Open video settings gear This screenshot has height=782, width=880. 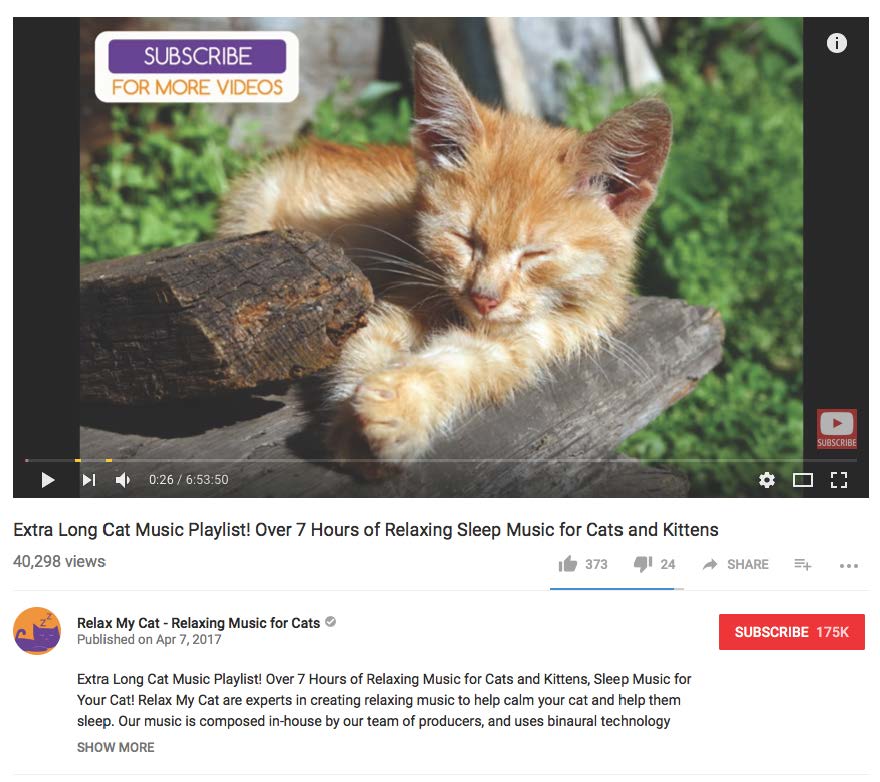tap(767, 480)
